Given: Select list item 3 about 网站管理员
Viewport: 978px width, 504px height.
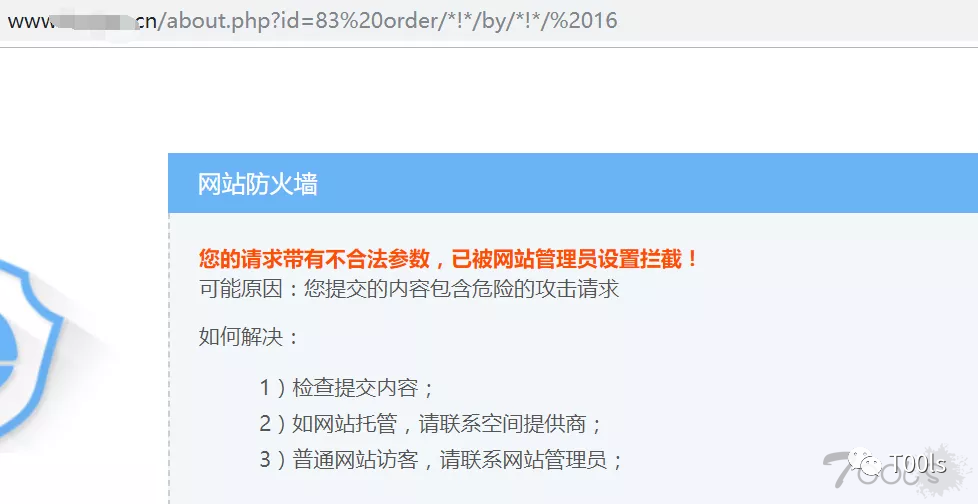Looking at the screenshot, I should pos(442,460).
